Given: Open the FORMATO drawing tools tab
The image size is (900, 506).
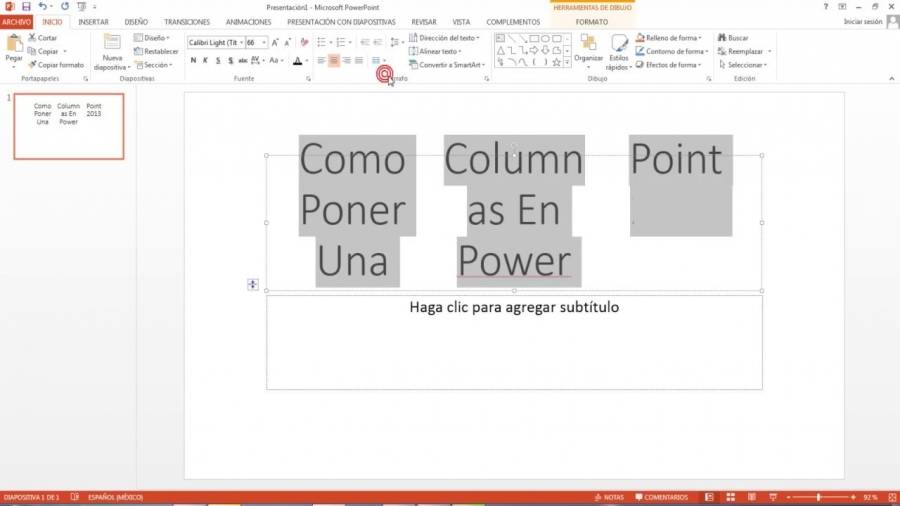Looking at the screenshot, I should pos(592,22).
